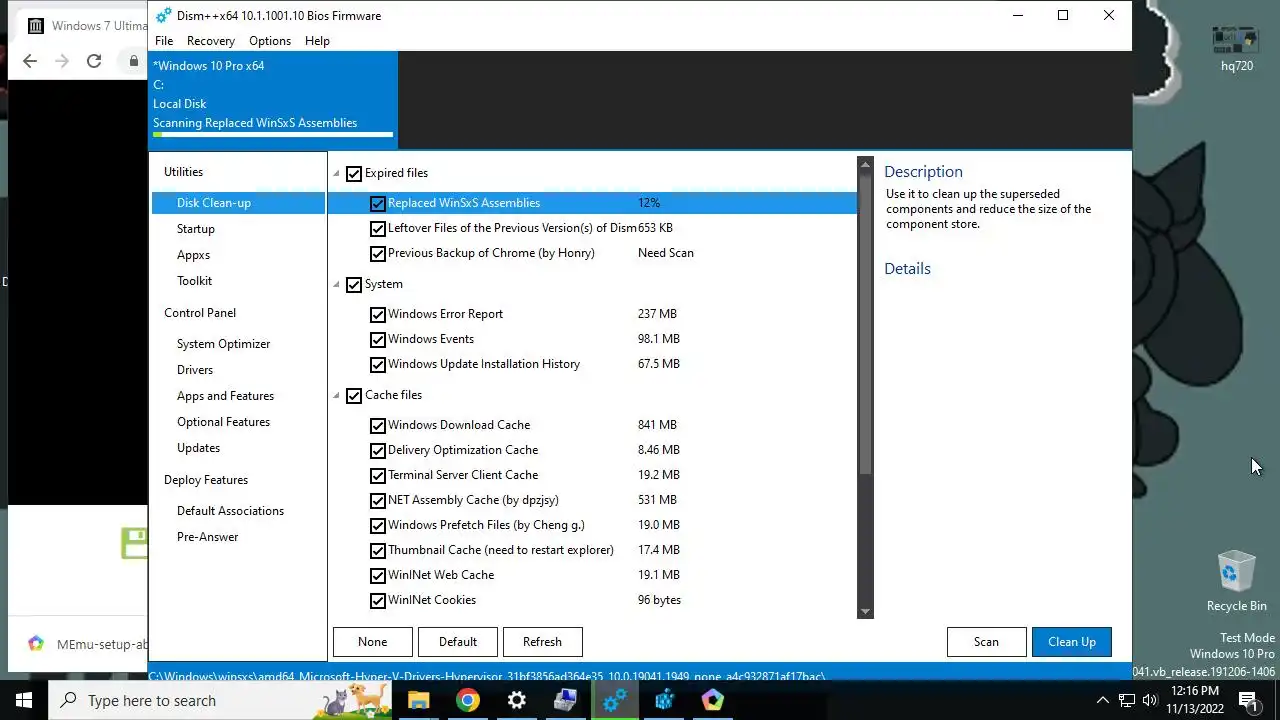Click the list scroll up arrow
Image resolution: width=1280 pixels, height=720 pixels.
(865, 165)
